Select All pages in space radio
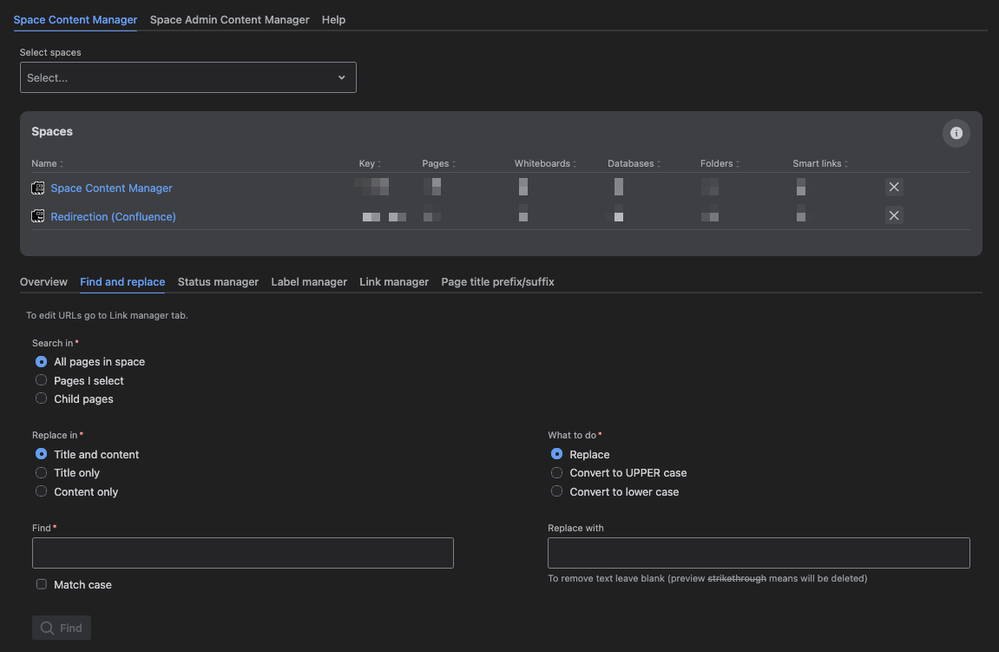This screenshot has width=999, height=652. 41,361
